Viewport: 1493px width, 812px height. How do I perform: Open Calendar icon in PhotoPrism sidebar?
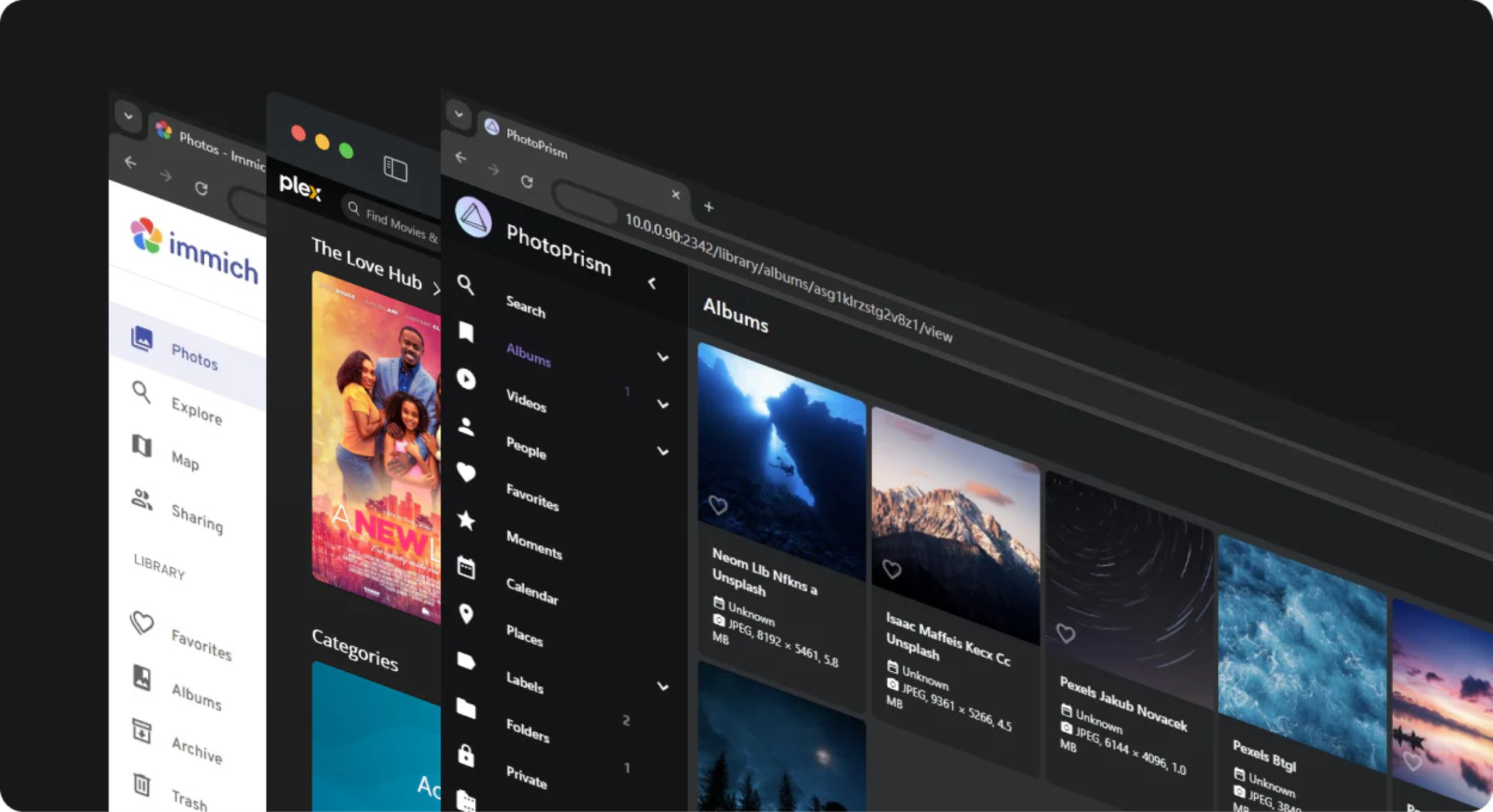(x=466, y=567)
